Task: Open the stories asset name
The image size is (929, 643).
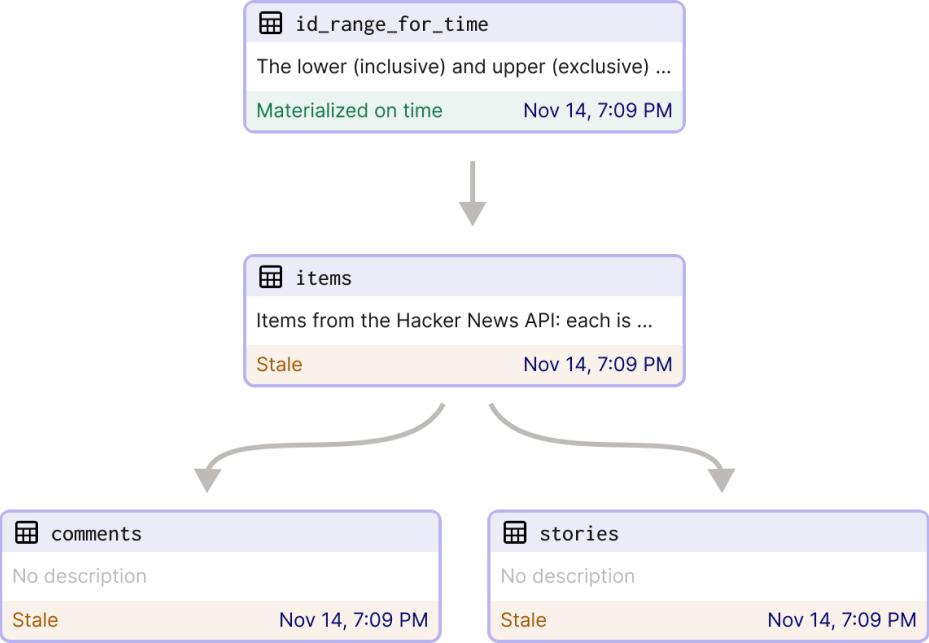Action: (x=579, y=534)
